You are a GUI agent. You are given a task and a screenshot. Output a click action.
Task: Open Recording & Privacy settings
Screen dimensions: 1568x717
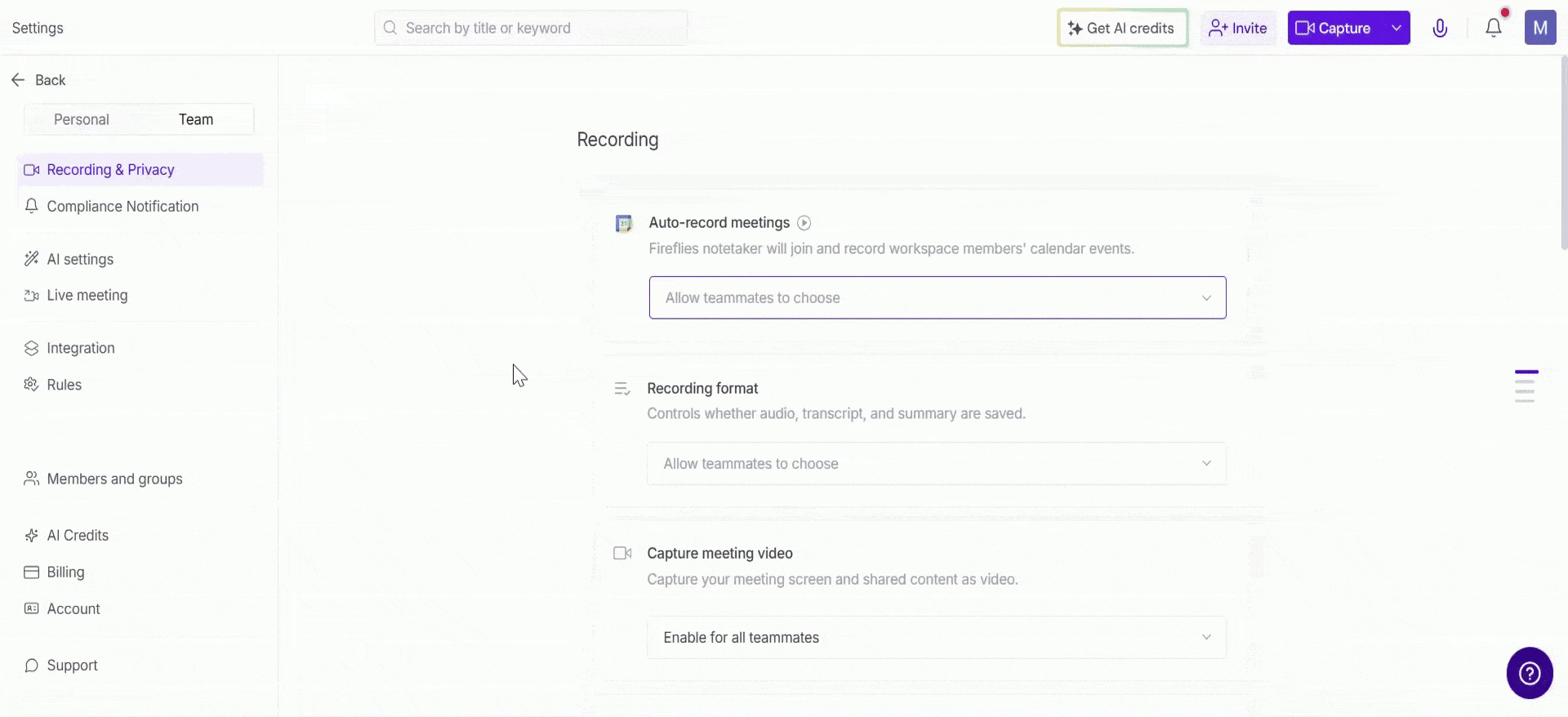(x=140, y=170)
